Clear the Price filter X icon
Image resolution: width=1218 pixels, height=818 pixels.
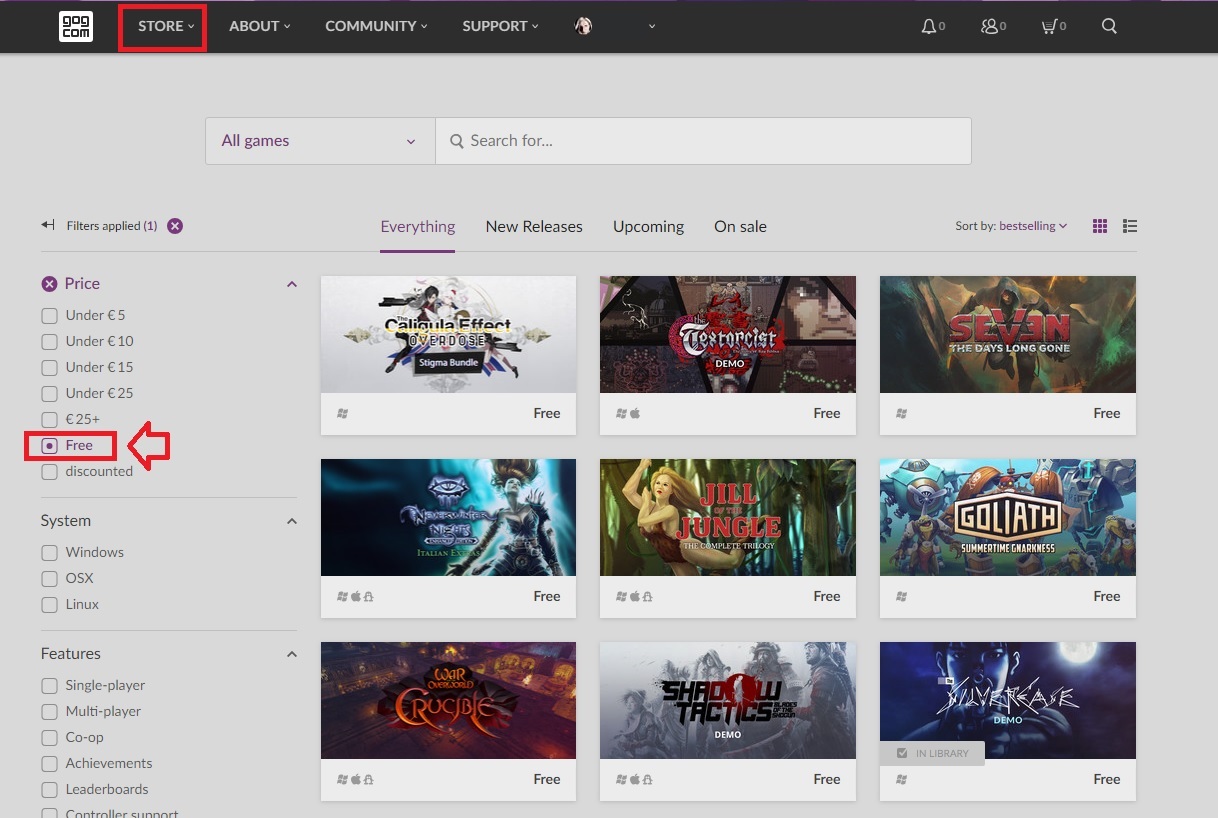pos(49,284)
